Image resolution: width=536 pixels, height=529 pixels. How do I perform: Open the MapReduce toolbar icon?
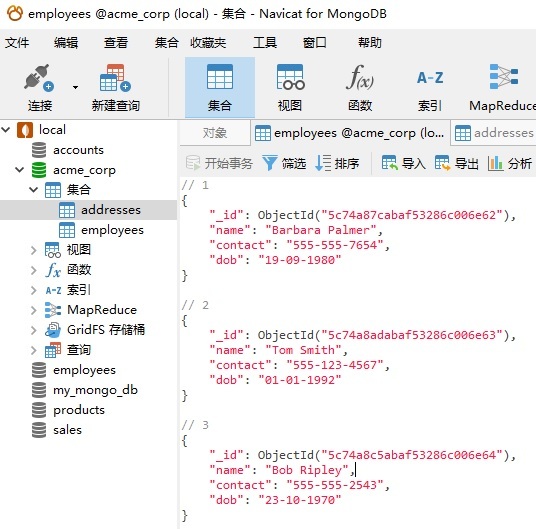click(x=504, y=77)
